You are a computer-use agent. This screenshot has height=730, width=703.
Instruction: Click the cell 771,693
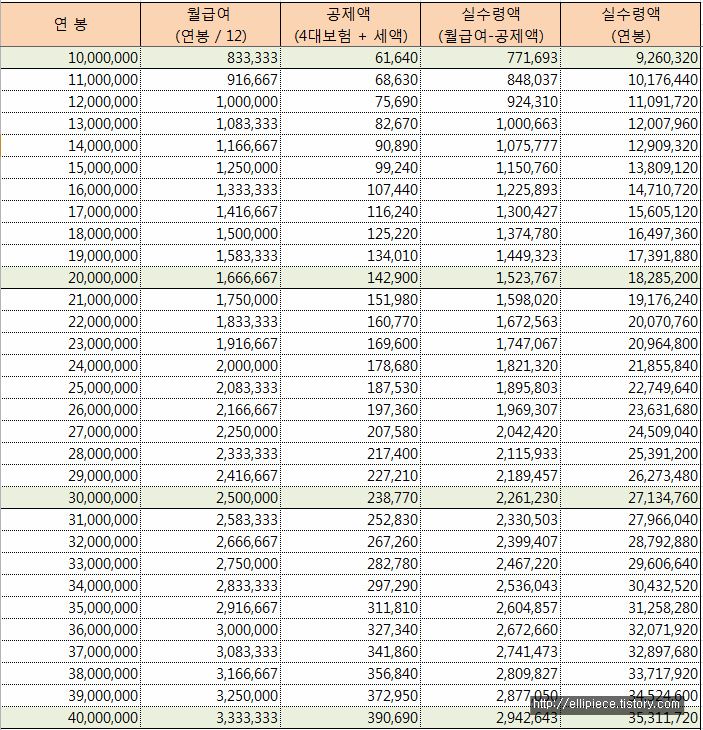(x=491, y=58)
